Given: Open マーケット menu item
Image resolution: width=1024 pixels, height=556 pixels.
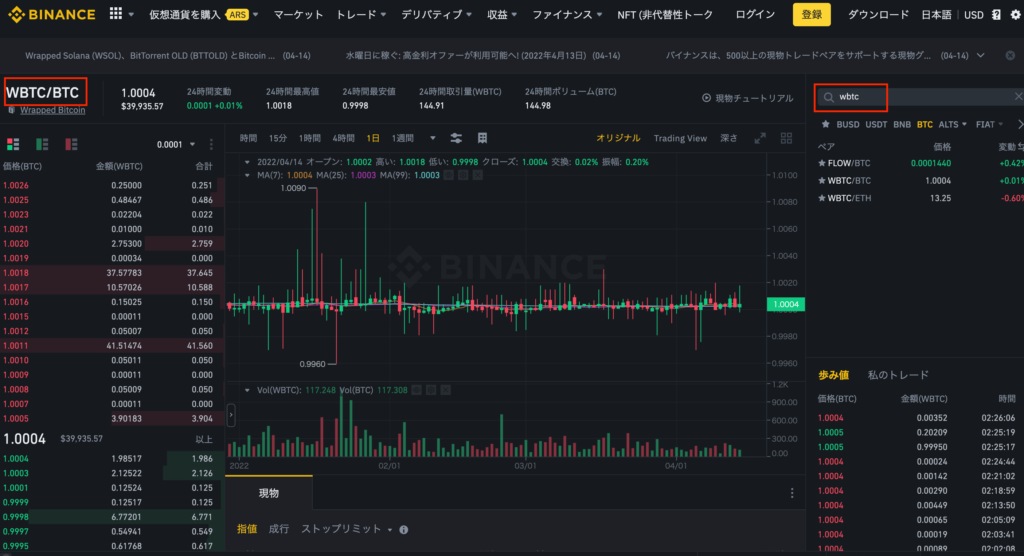Looking at the screenshot, I should [x=298, y=14].
